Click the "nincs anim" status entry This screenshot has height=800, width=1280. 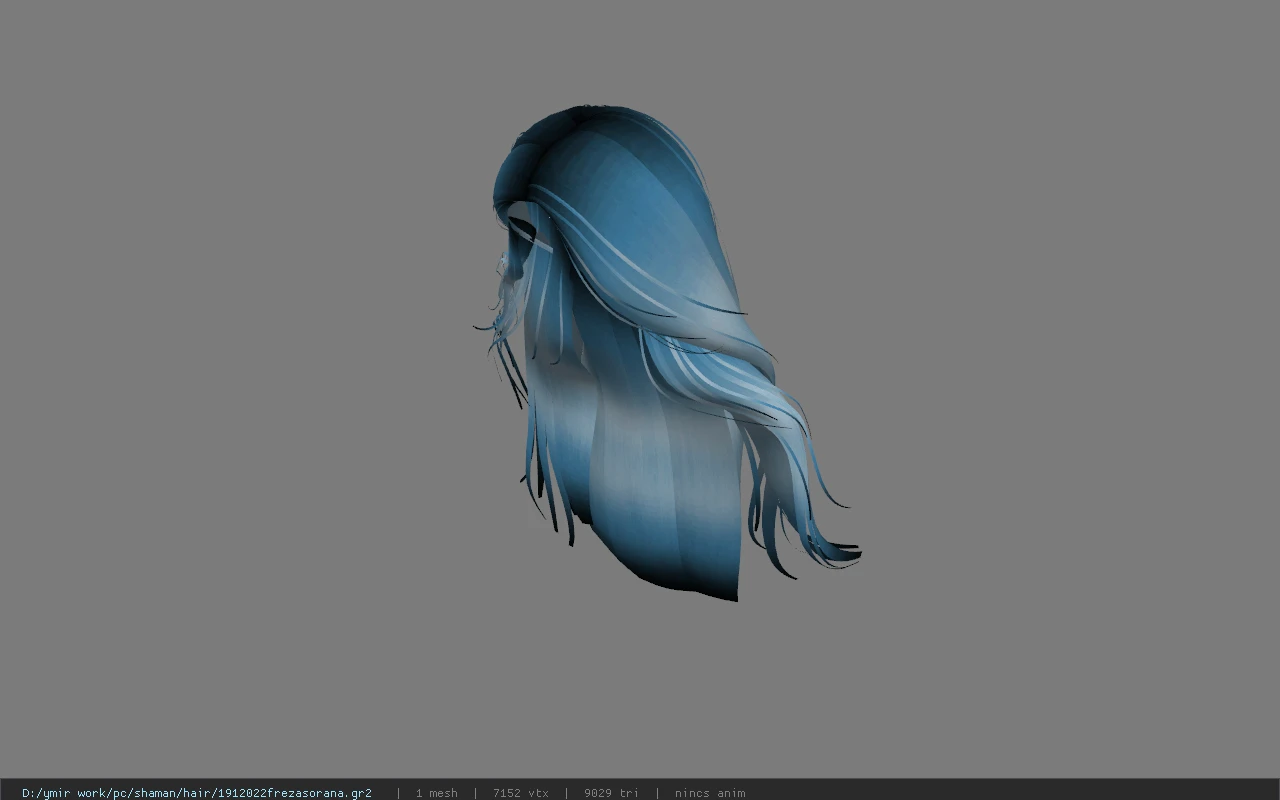tap(710, 793)
